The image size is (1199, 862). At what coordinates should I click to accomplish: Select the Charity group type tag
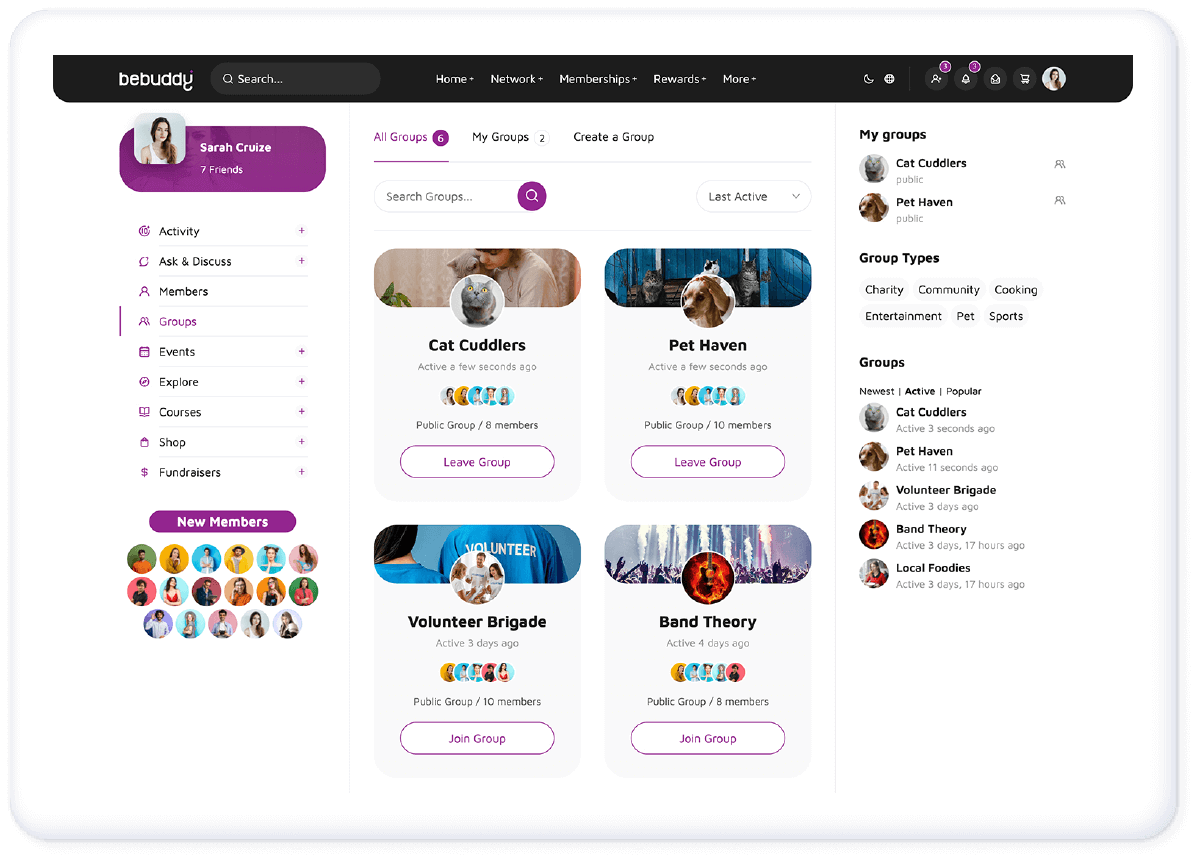pos(884,290)
